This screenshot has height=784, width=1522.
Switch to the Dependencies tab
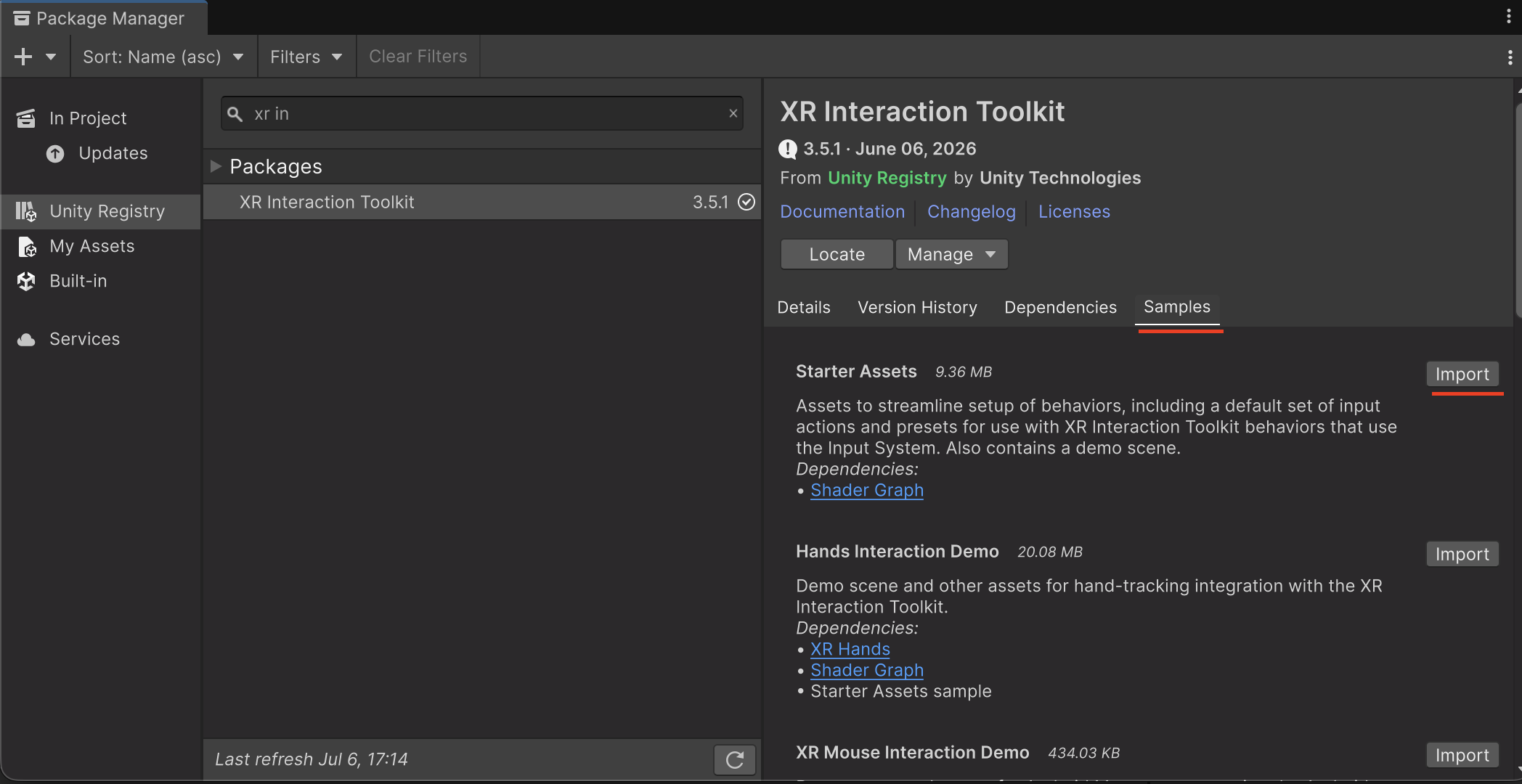[1060, 307]
